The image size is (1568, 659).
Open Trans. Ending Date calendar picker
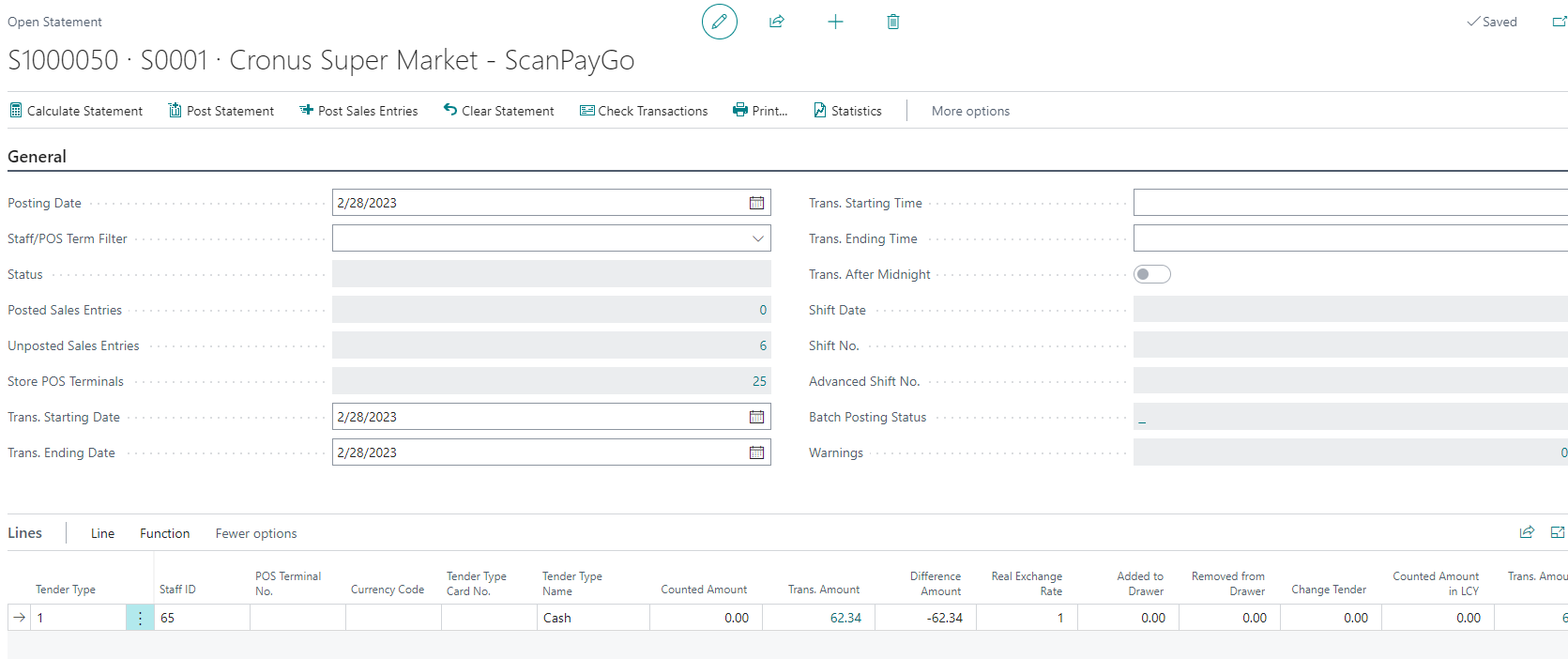pos(756,452)
